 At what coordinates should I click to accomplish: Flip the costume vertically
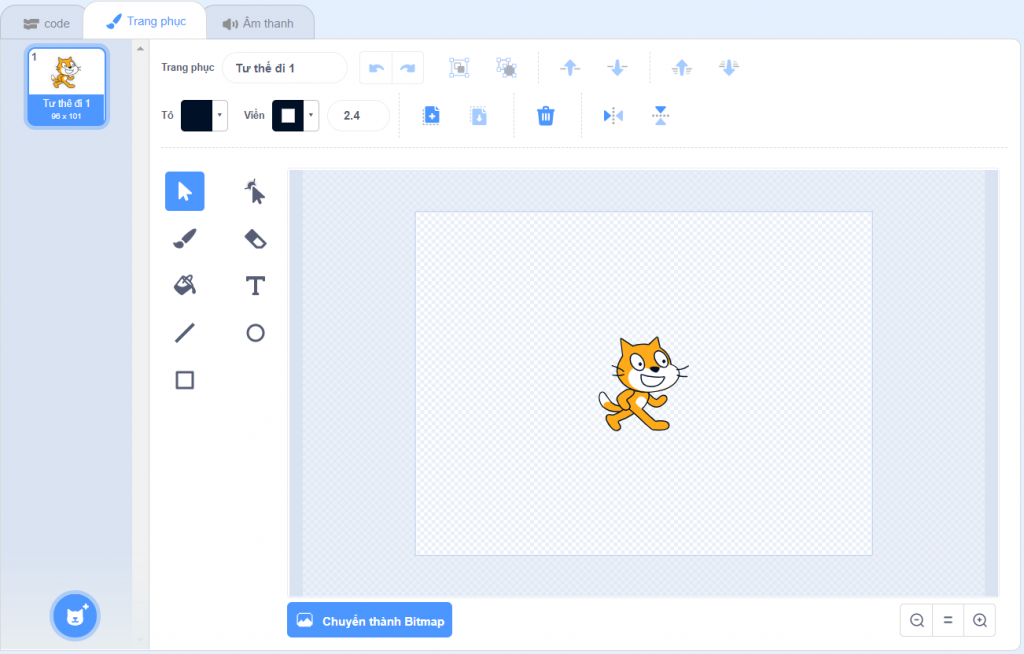pos(660,116)
